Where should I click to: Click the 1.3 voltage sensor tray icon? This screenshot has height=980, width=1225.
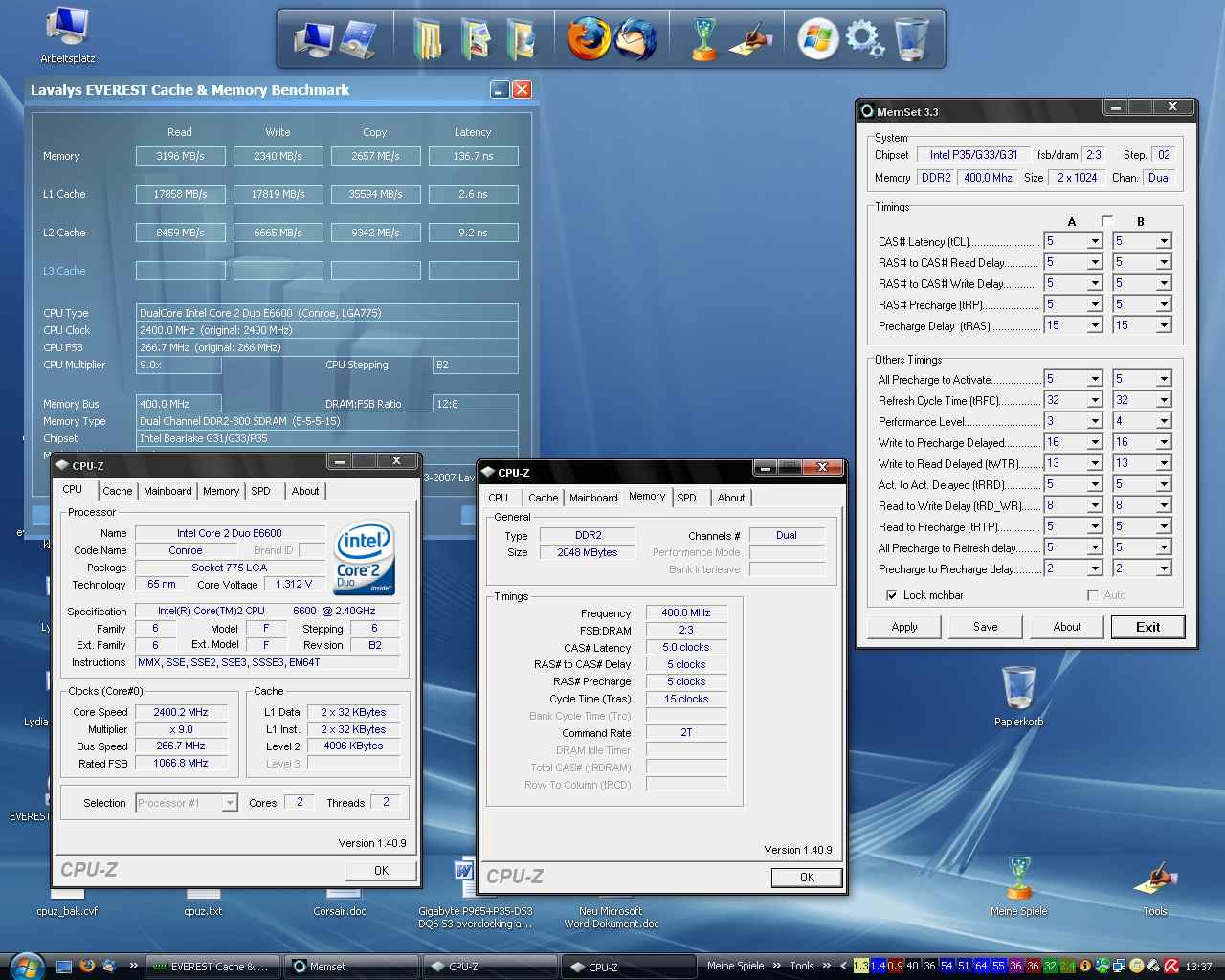point(860,967)
